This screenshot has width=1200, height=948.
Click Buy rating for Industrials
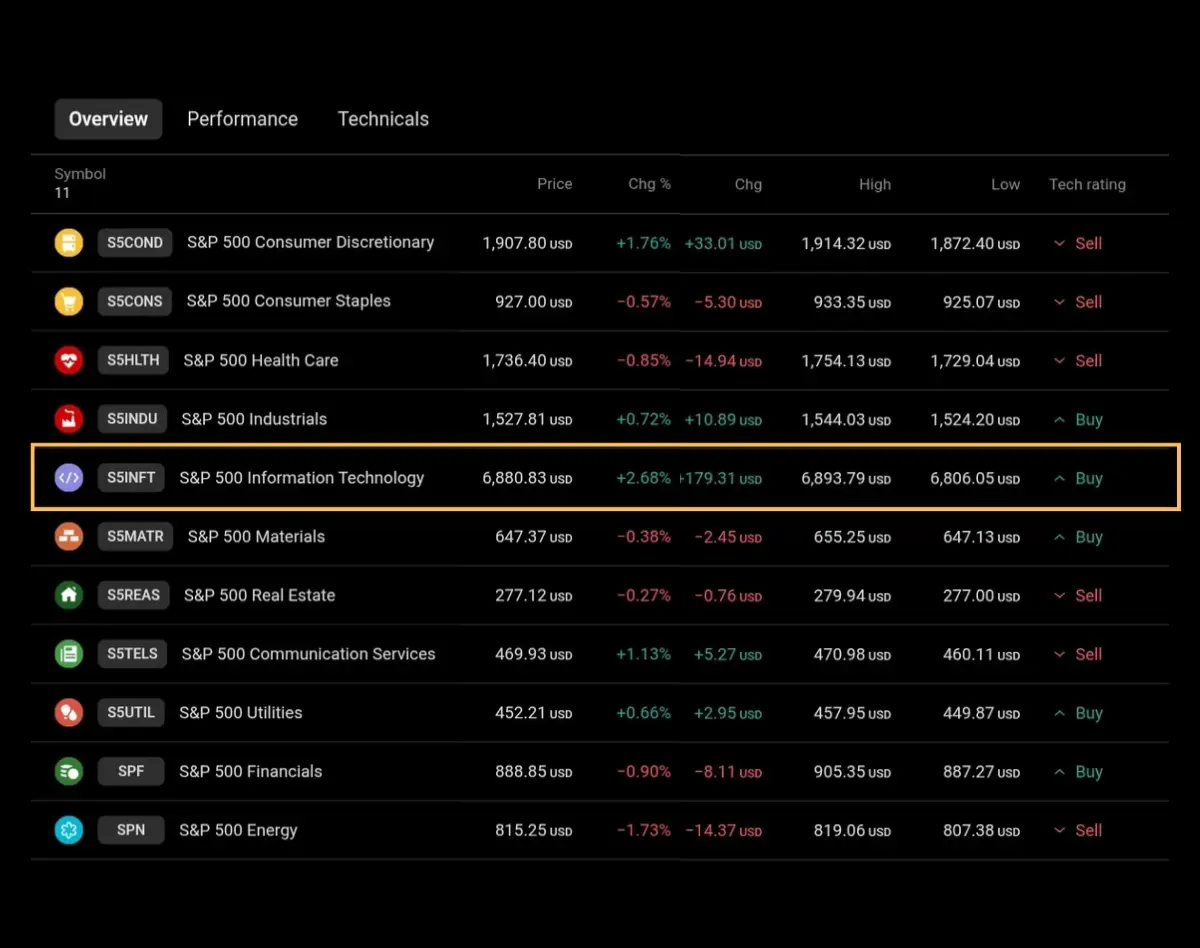pos(1078,420)
